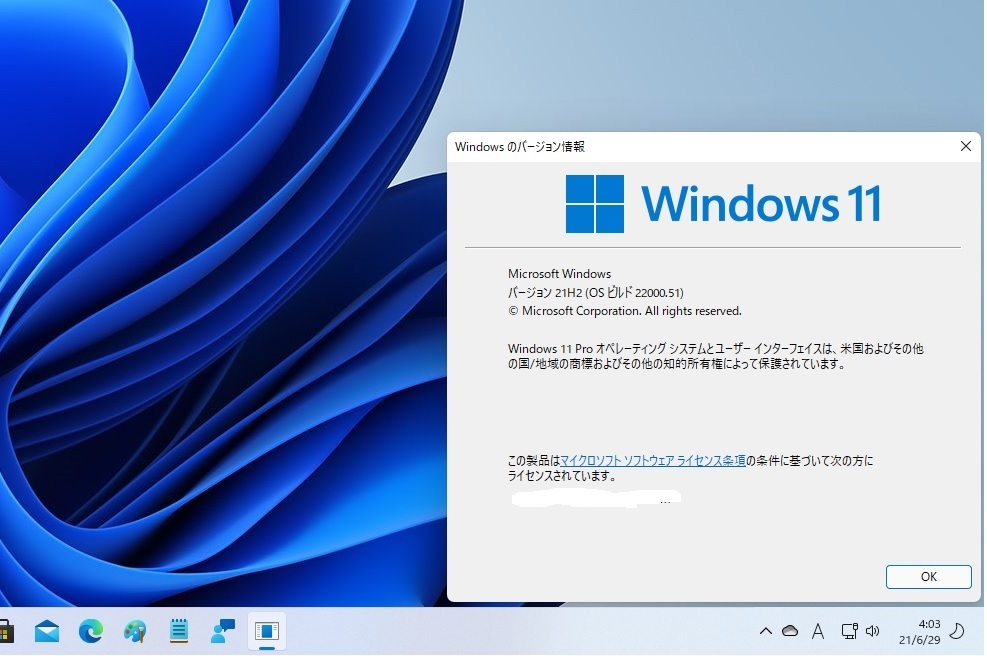The height and width of the screenshot is (656, 987).
Task: Show hidden system tray icons chevron
Action: (765, 631)
